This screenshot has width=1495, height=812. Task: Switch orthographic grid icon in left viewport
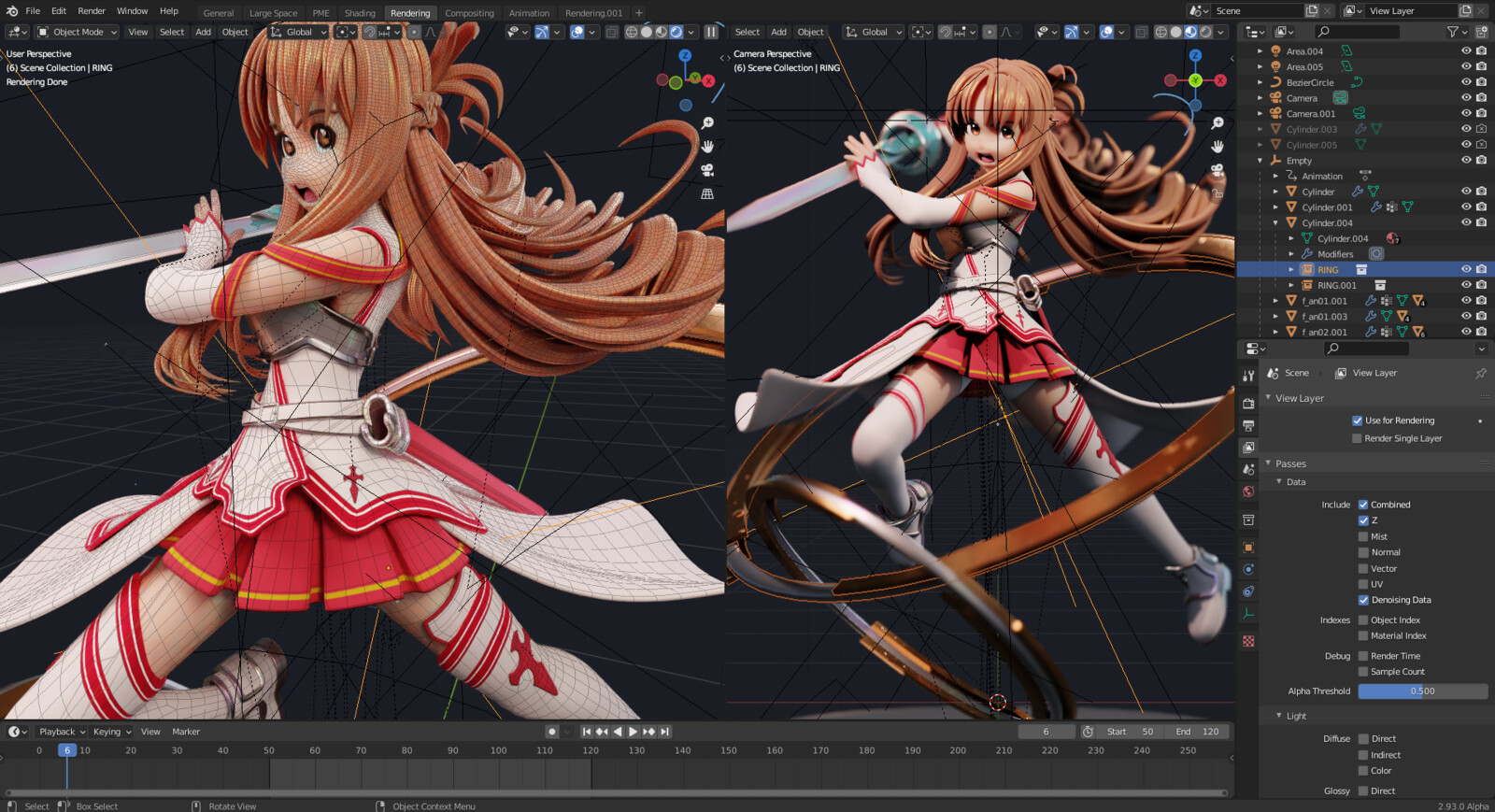click(x=707, y=193)
